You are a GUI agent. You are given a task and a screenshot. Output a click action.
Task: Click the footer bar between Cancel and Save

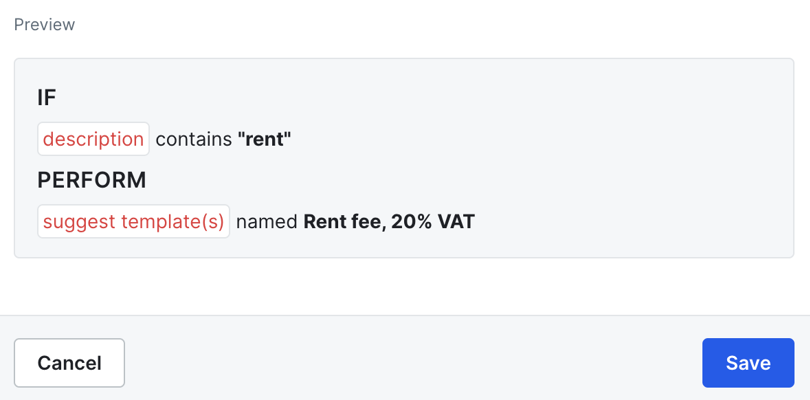point(410,362)
